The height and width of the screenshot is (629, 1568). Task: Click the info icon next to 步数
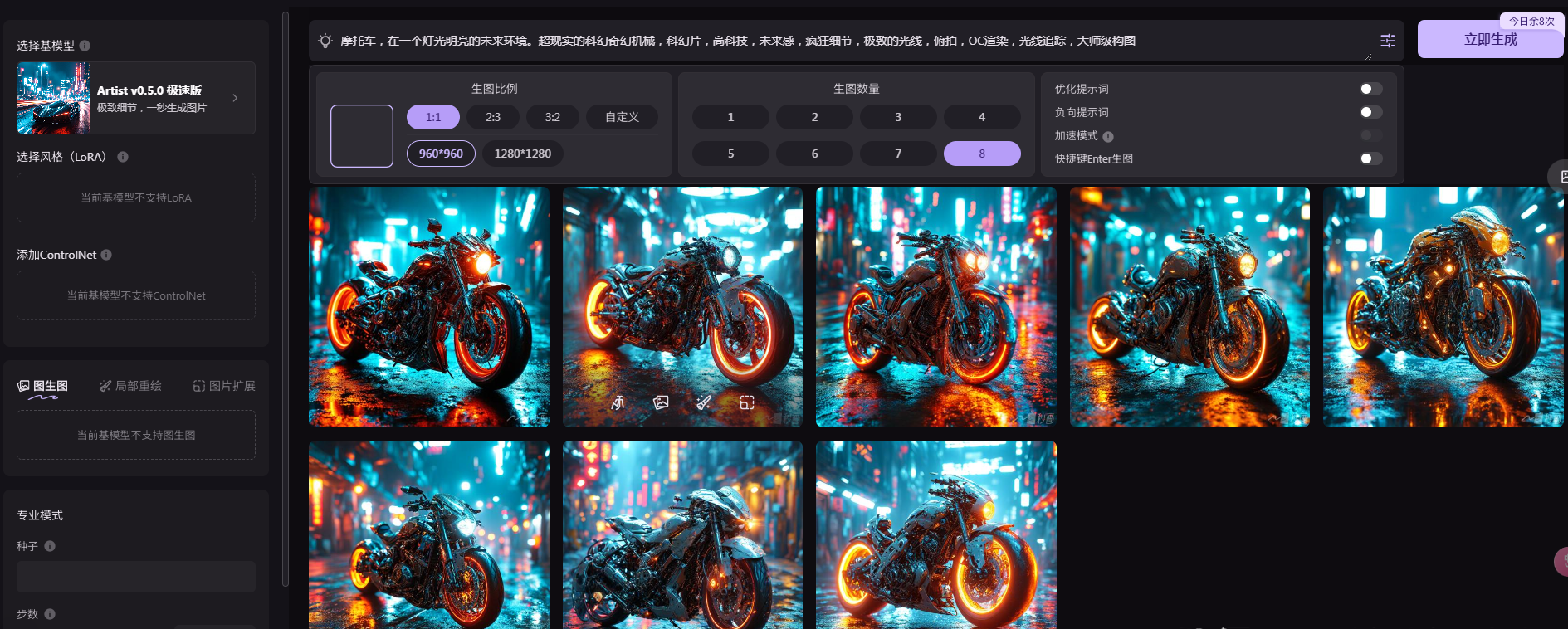click(x=50, y=614)
